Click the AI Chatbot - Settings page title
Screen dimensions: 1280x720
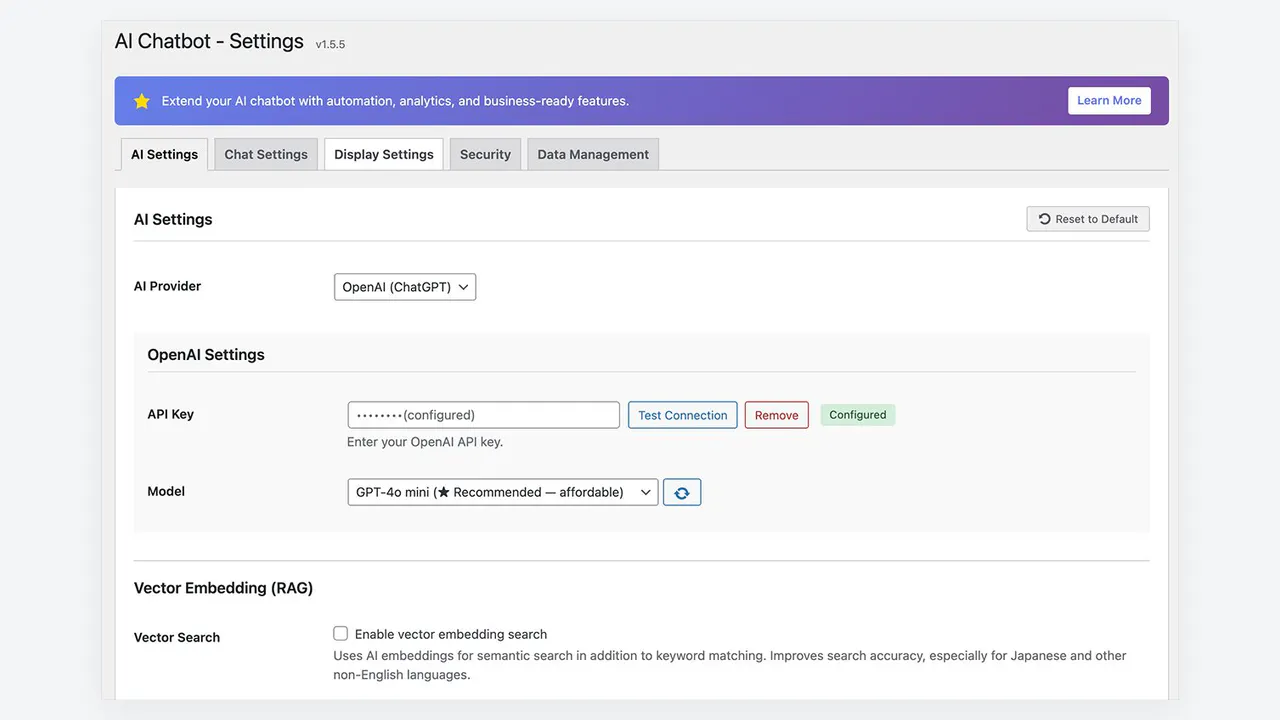coord(209,41)
